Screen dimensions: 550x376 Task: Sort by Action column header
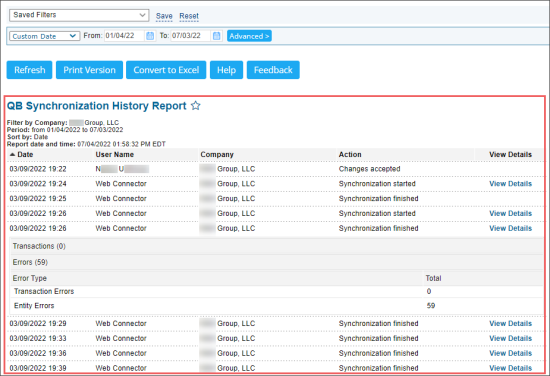pyautogui.click(x=350, y=154)
